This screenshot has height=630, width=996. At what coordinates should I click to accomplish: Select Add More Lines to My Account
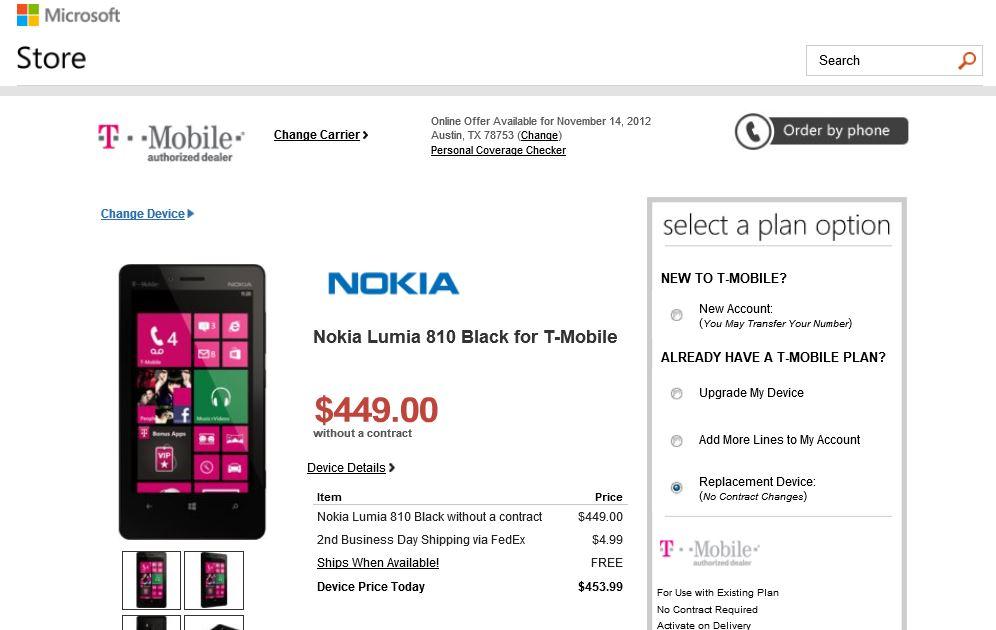(677, 441)
